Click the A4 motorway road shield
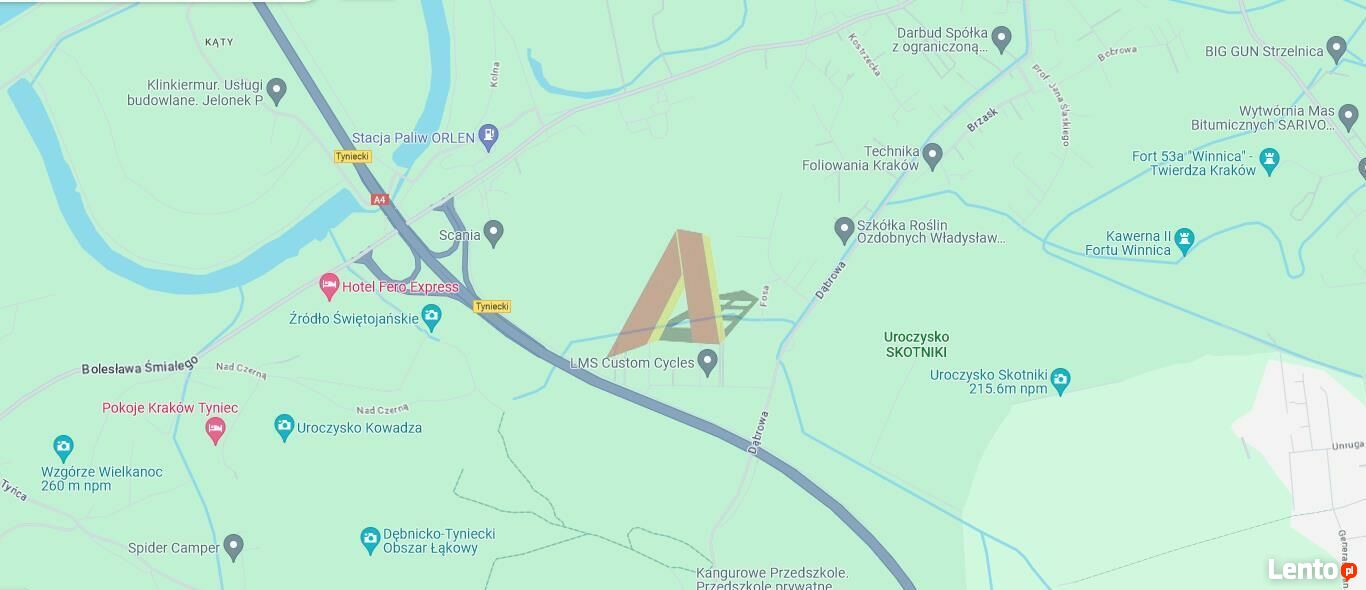Viewport: 1366px width, 590px height. [x=379, y=200]
